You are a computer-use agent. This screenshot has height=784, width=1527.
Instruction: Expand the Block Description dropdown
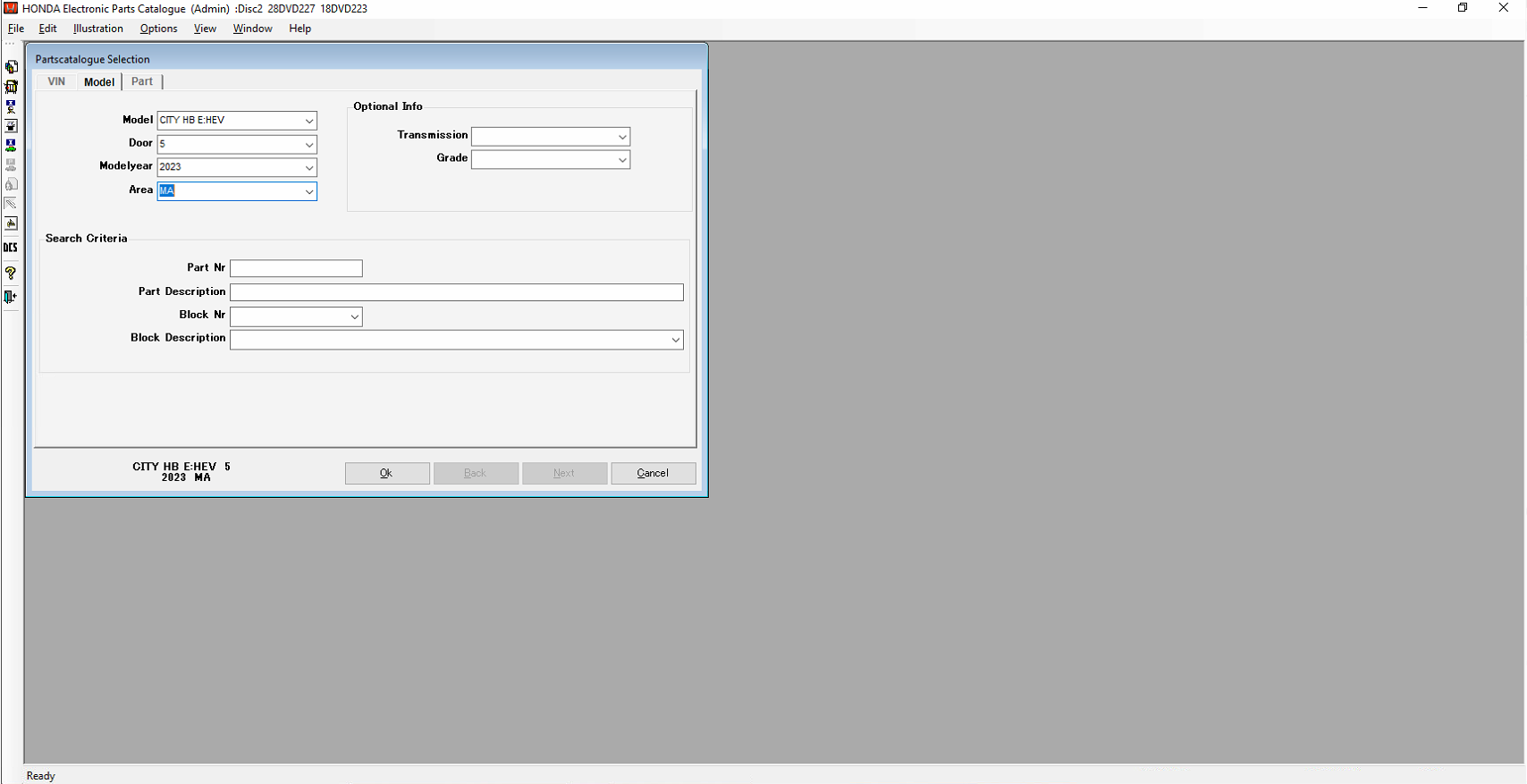click(675, 340)
